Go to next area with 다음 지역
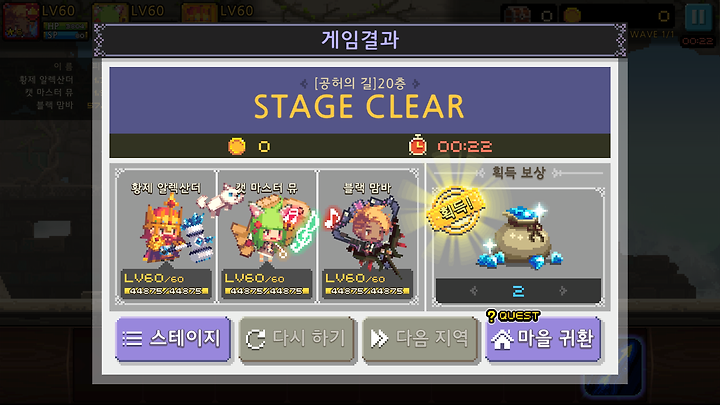 pyautogui.click(x=420, y=339)
